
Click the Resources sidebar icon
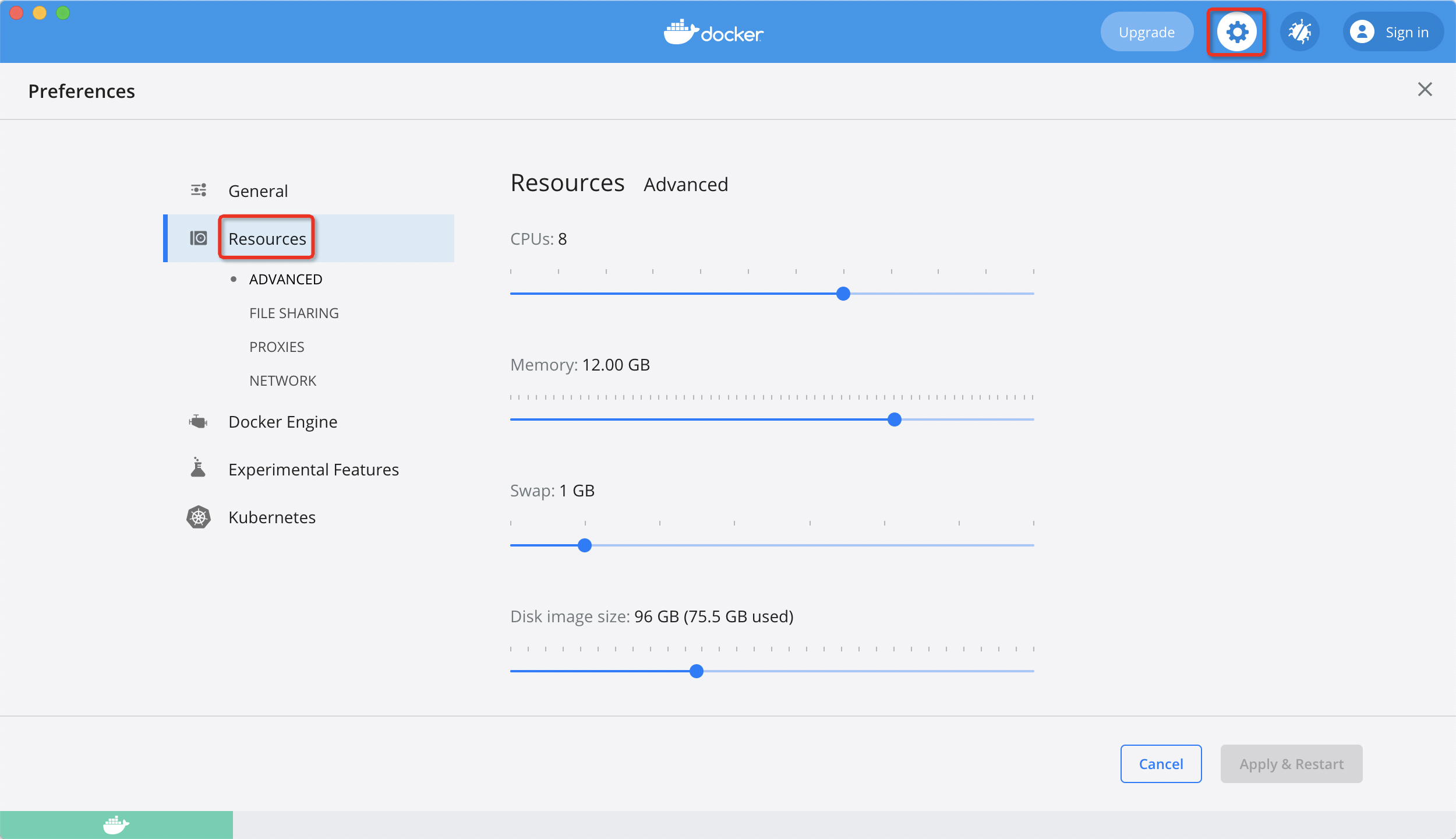click(x=199, y=238)
